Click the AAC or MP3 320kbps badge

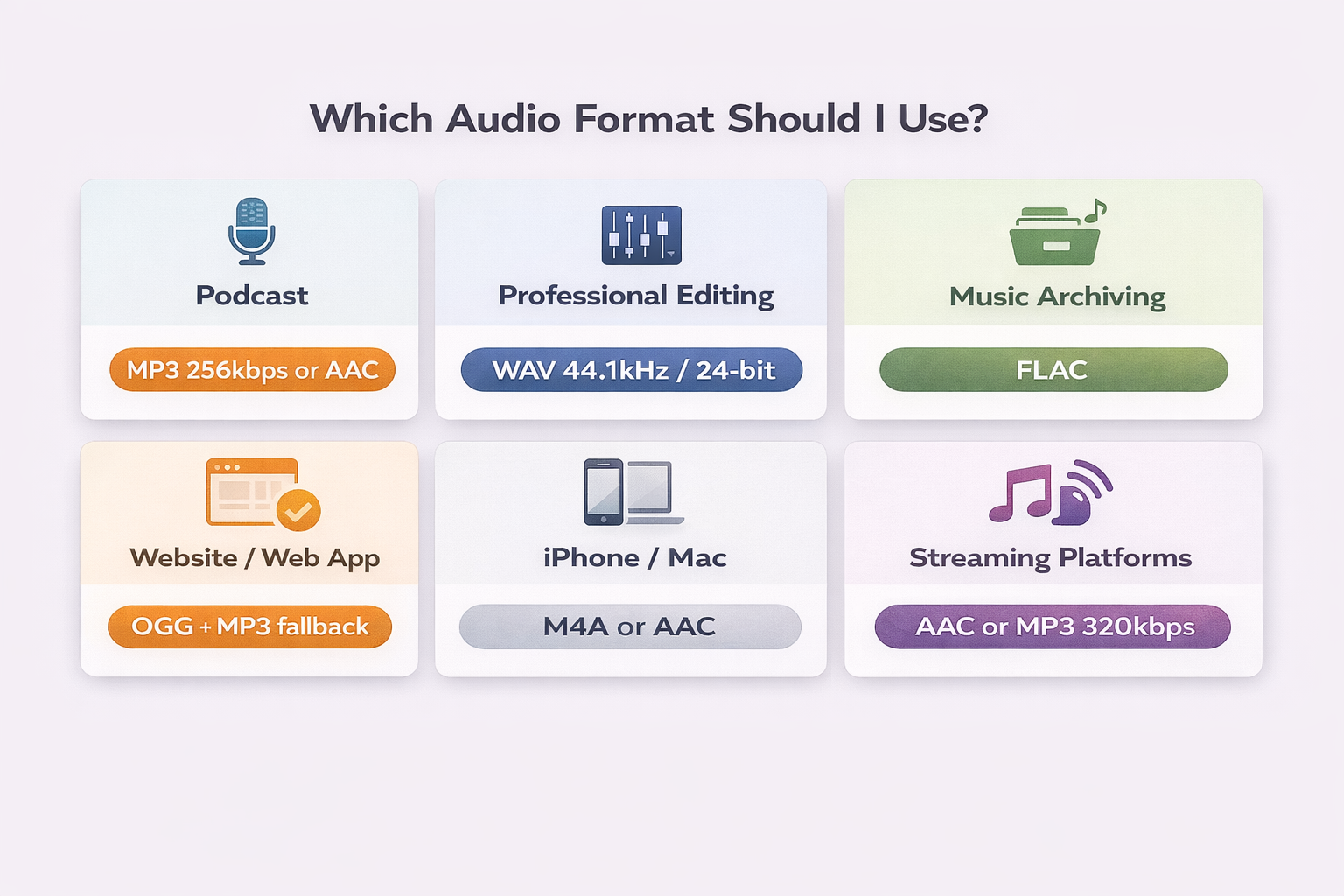pos(1053,626)
